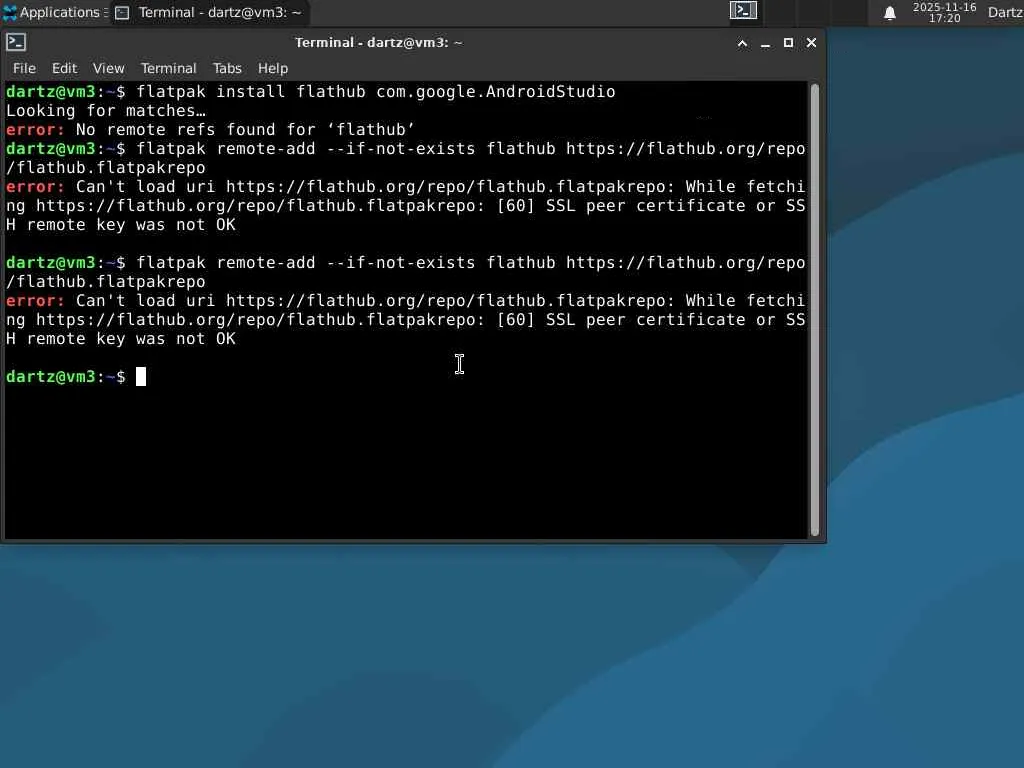Shade window with the up-arrow titlebar button
Viewport: 1024px width, 768px height.
tap(743, 43)
